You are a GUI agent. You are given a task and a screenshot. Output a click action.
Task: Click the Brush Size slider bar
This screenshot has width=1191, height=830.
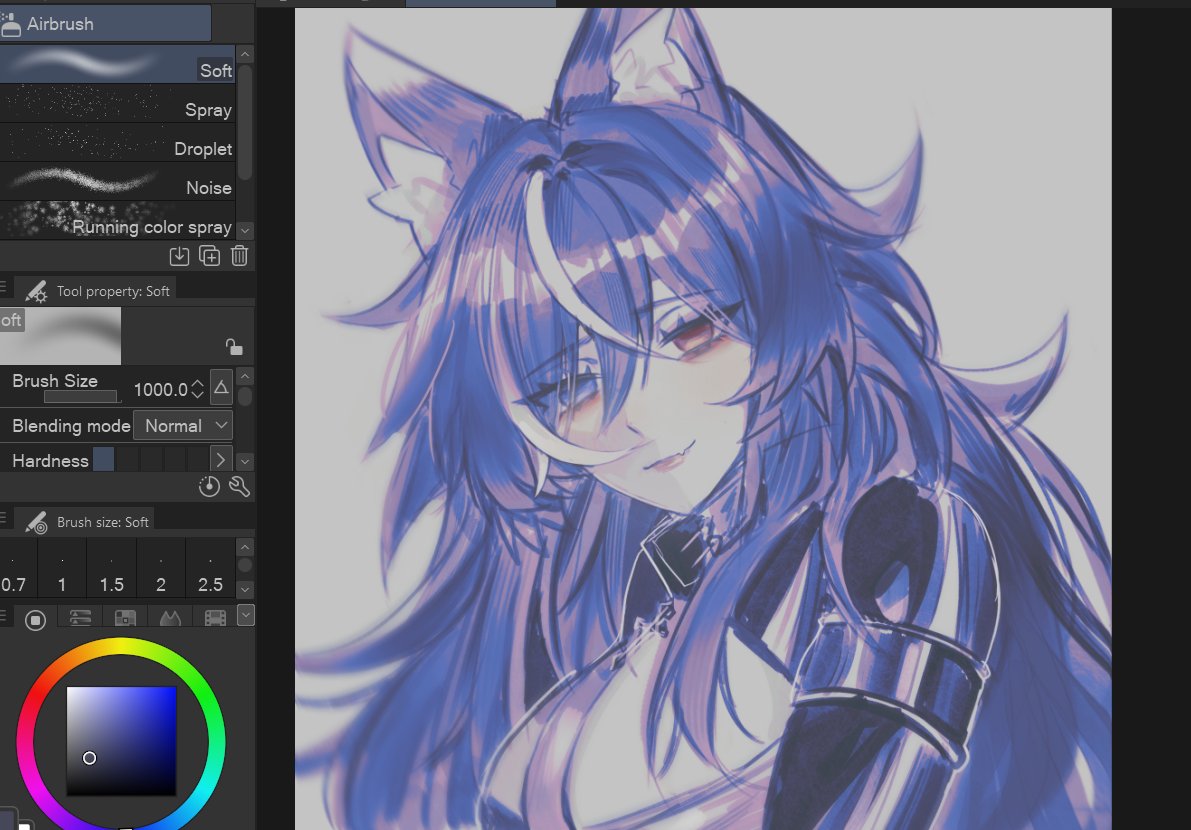[81, 396]
